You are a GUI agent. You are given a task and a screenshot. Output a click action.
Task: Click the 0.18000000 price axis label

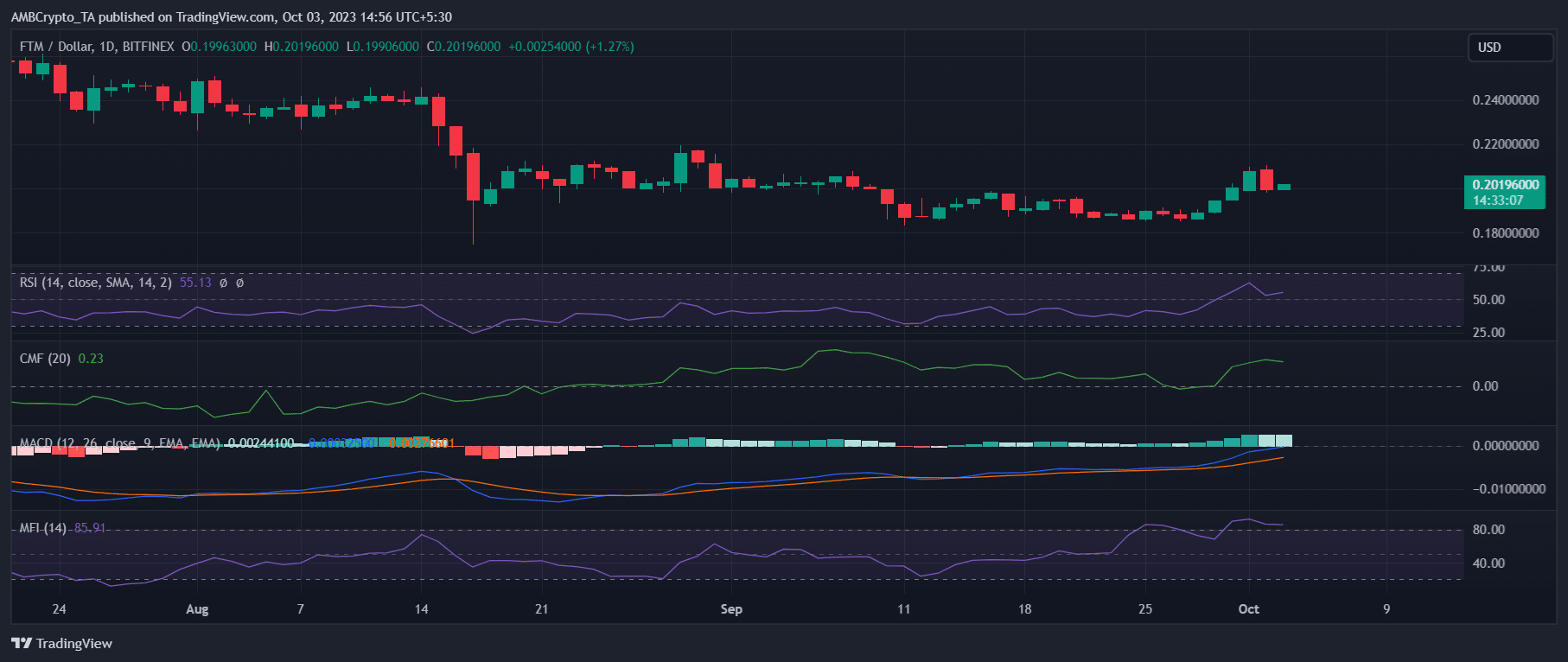1506,233
